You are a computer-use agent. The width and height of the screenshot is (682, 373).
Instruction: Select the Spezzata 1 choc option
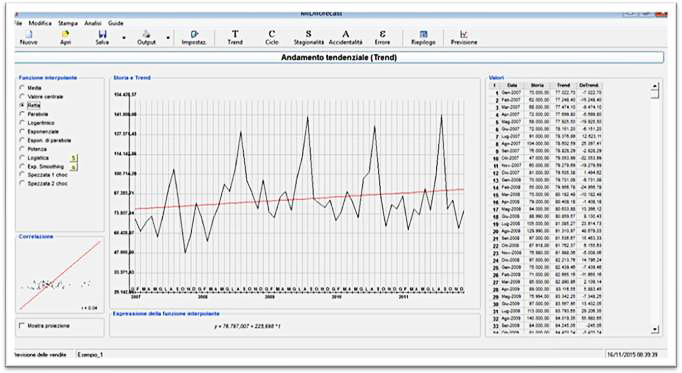point(22,175)
